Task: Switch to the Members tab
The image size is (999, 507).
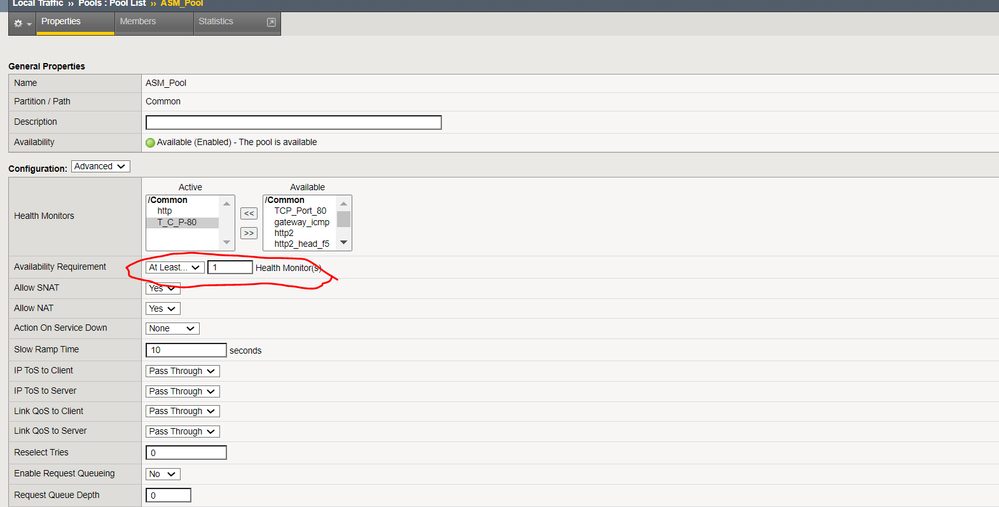Action: click(154, 22)
